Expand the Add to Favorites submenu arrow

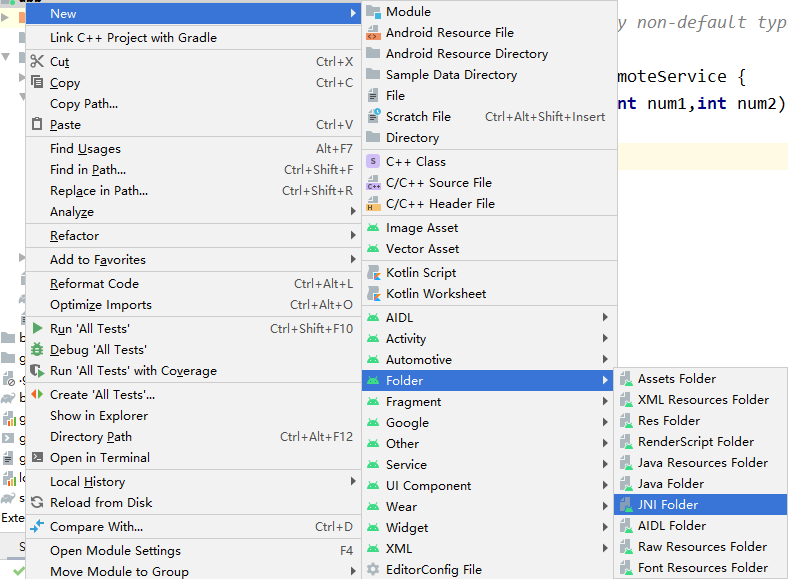point(353,259)
